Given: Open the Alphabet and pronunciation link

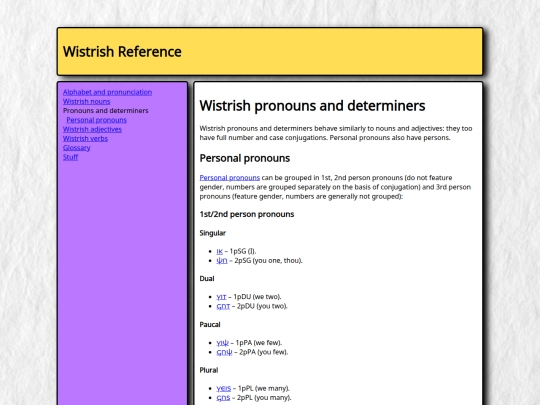Looking at the screenshot, I should tap(107, 92).
